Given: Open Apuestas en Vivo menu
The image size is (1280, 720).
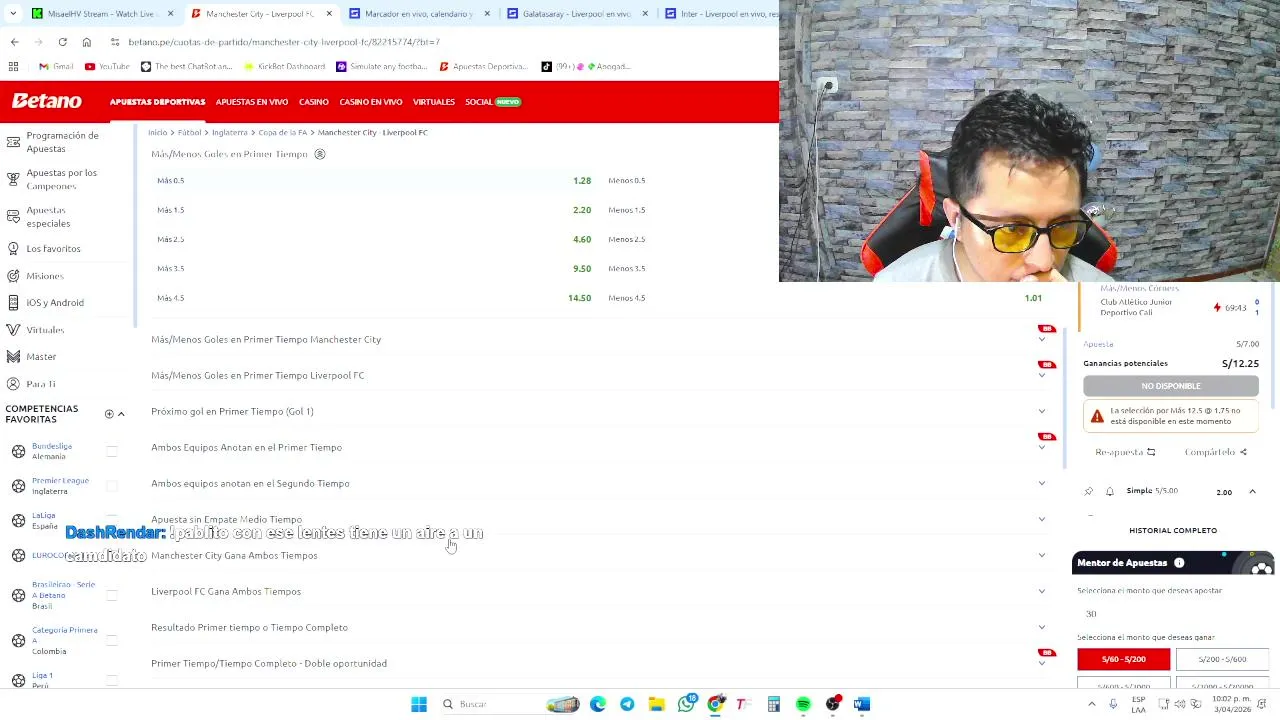Looking at the screenshot, I should (251, 102).
